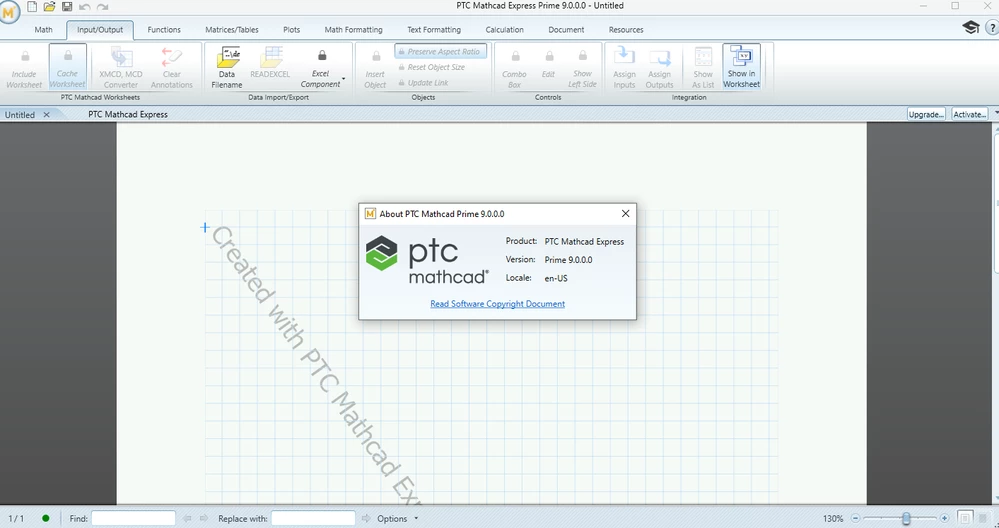
Task: Switch to the Calculation tab
Action: (505, 30)
